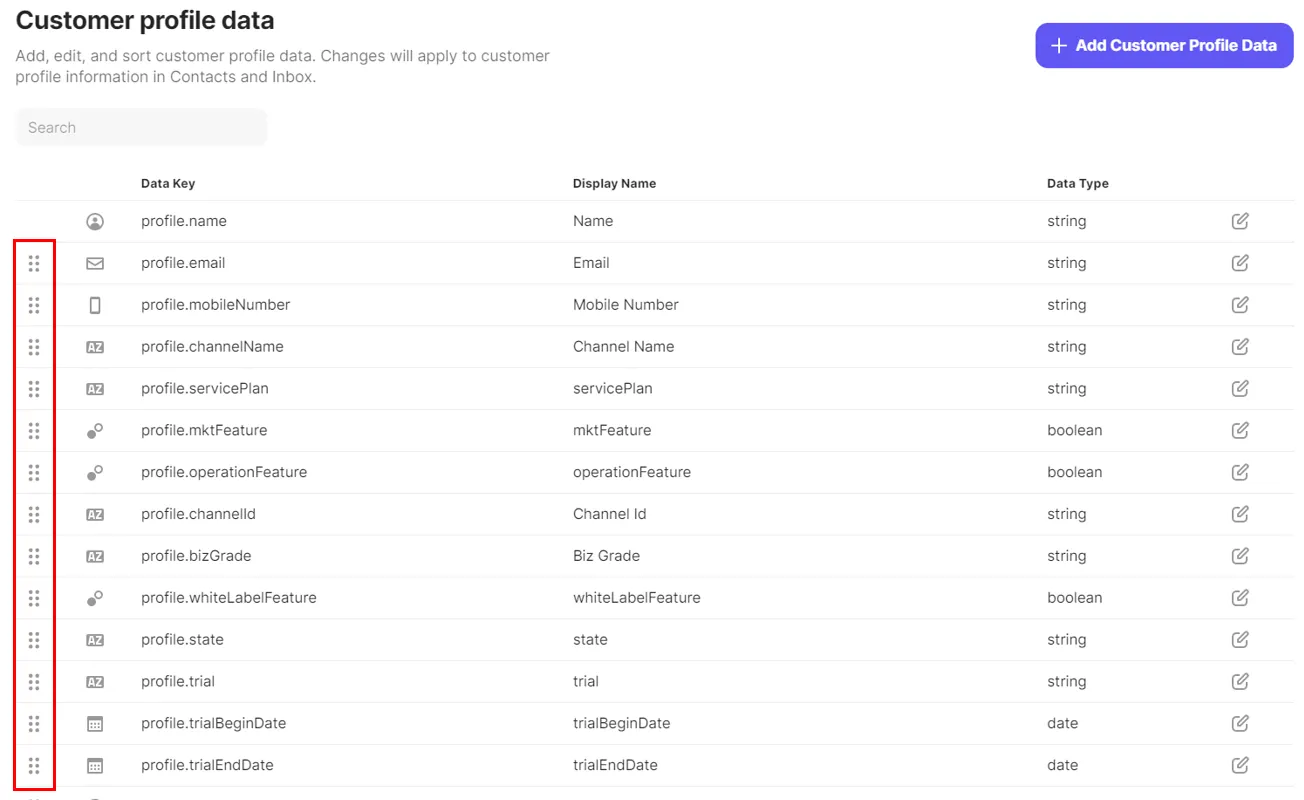Open edit for Biz Grade row
This screenshot has height=800, width=1304.
pyautogui.click(x=1240, y=556)
